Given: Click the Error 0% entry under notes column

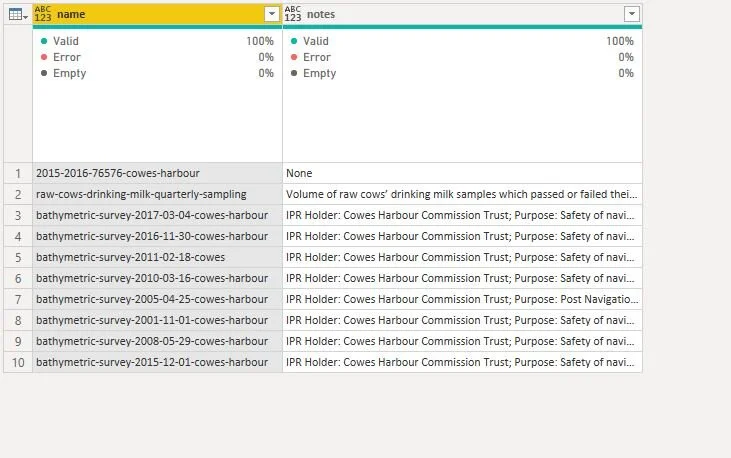Looking at the screenshot, I should tap(462, 57).
